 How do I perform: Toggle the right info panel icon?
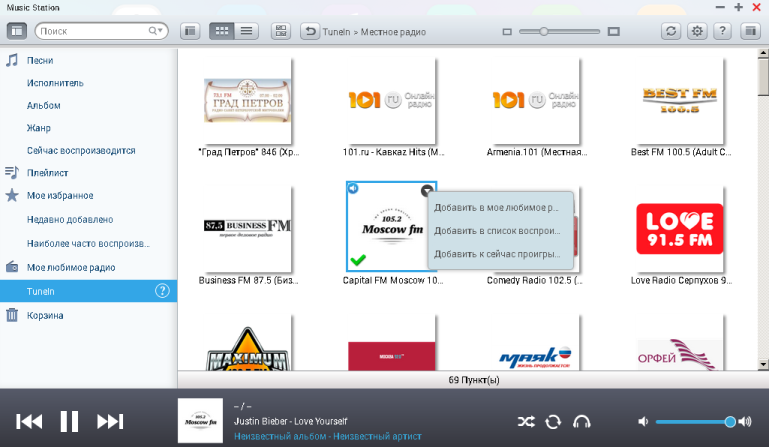(x=750, y=31)
